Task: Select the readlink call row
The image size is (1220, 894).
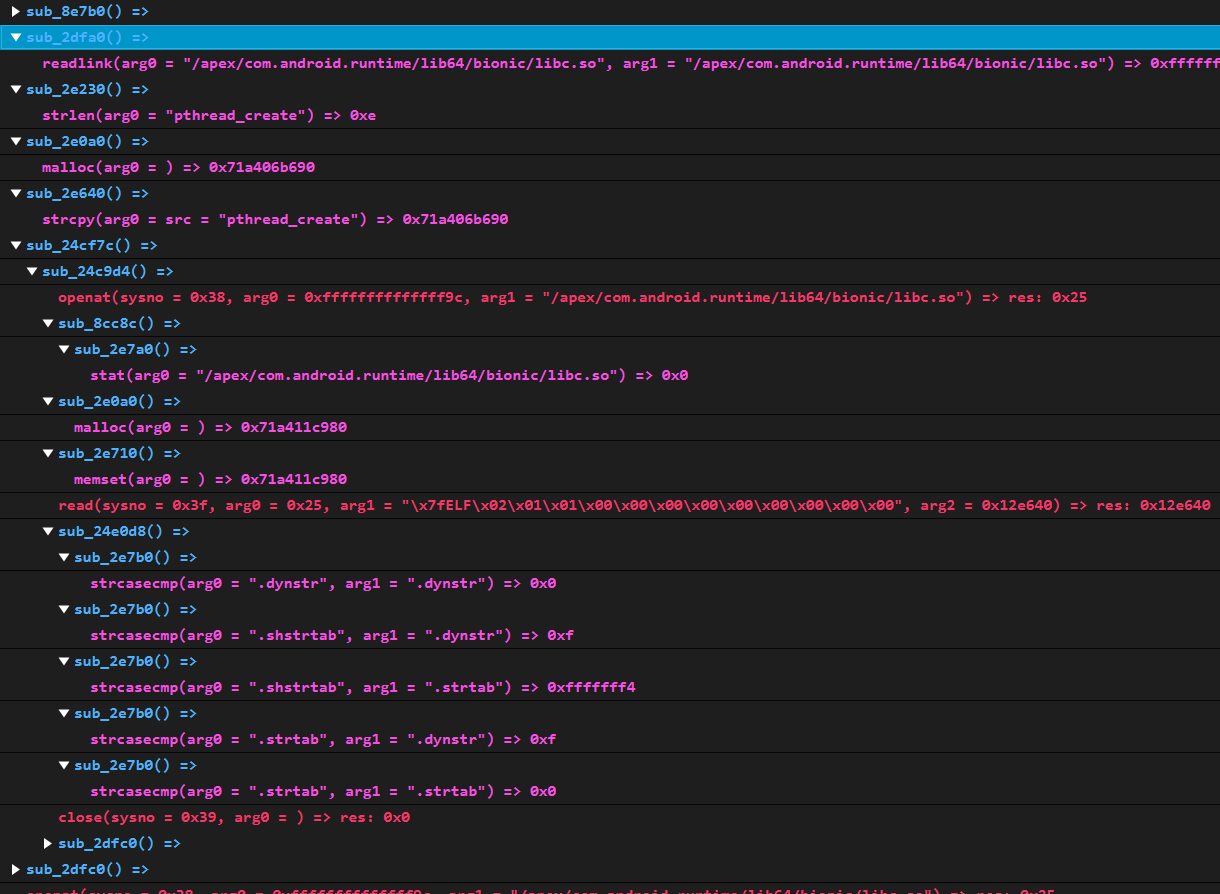Action: [400, 63]
